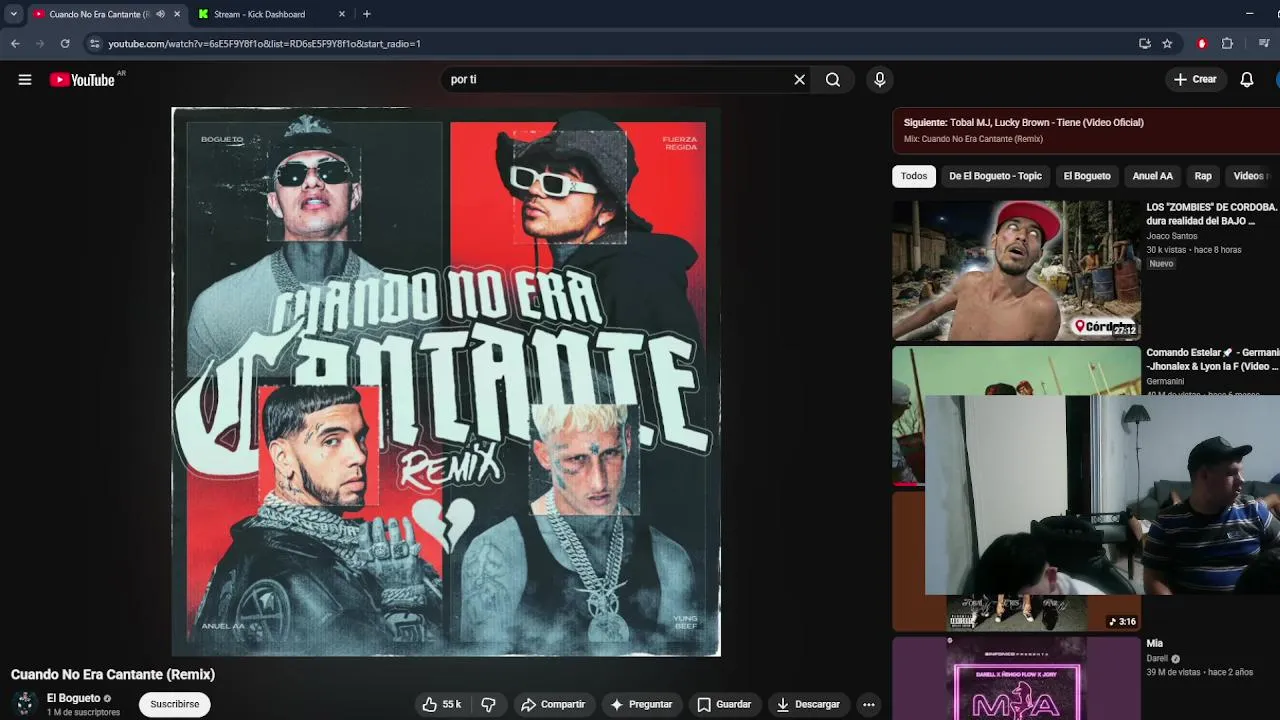Viewport: 1280px width, 720px height.
Task: Close the Cuando No Era Cantante tab
Action: coord(177,14)
